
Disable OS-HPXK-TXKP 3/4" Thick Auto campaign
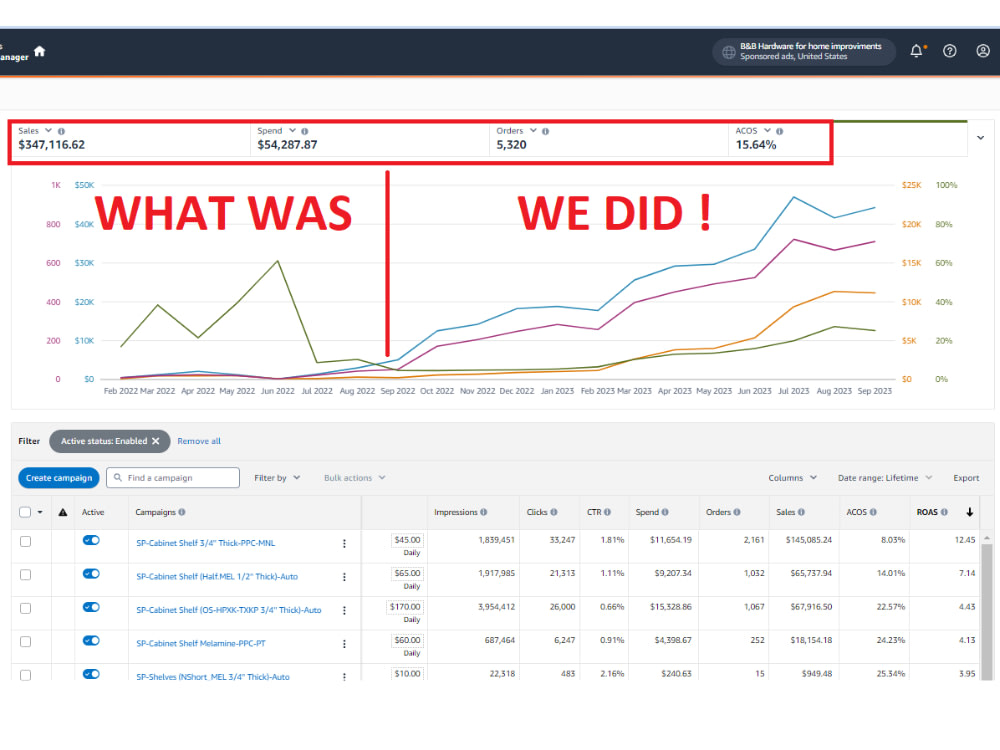(x=91, y=607)
